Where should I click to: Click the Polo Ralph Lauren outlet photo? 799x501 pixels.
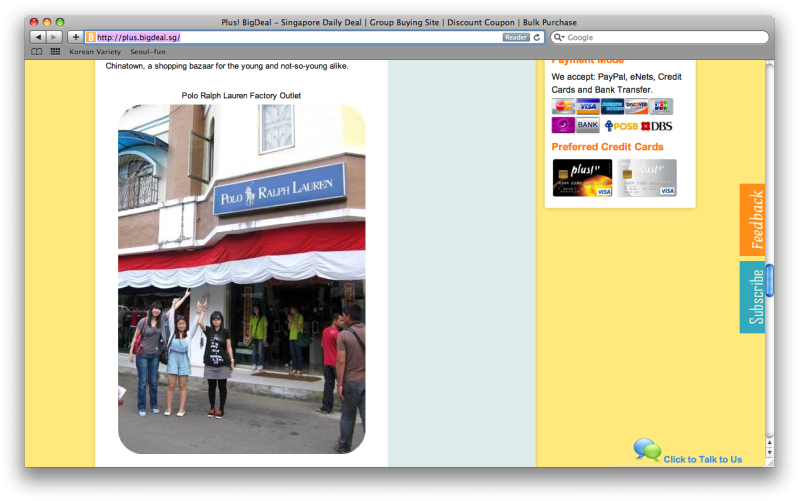(242, 279)
